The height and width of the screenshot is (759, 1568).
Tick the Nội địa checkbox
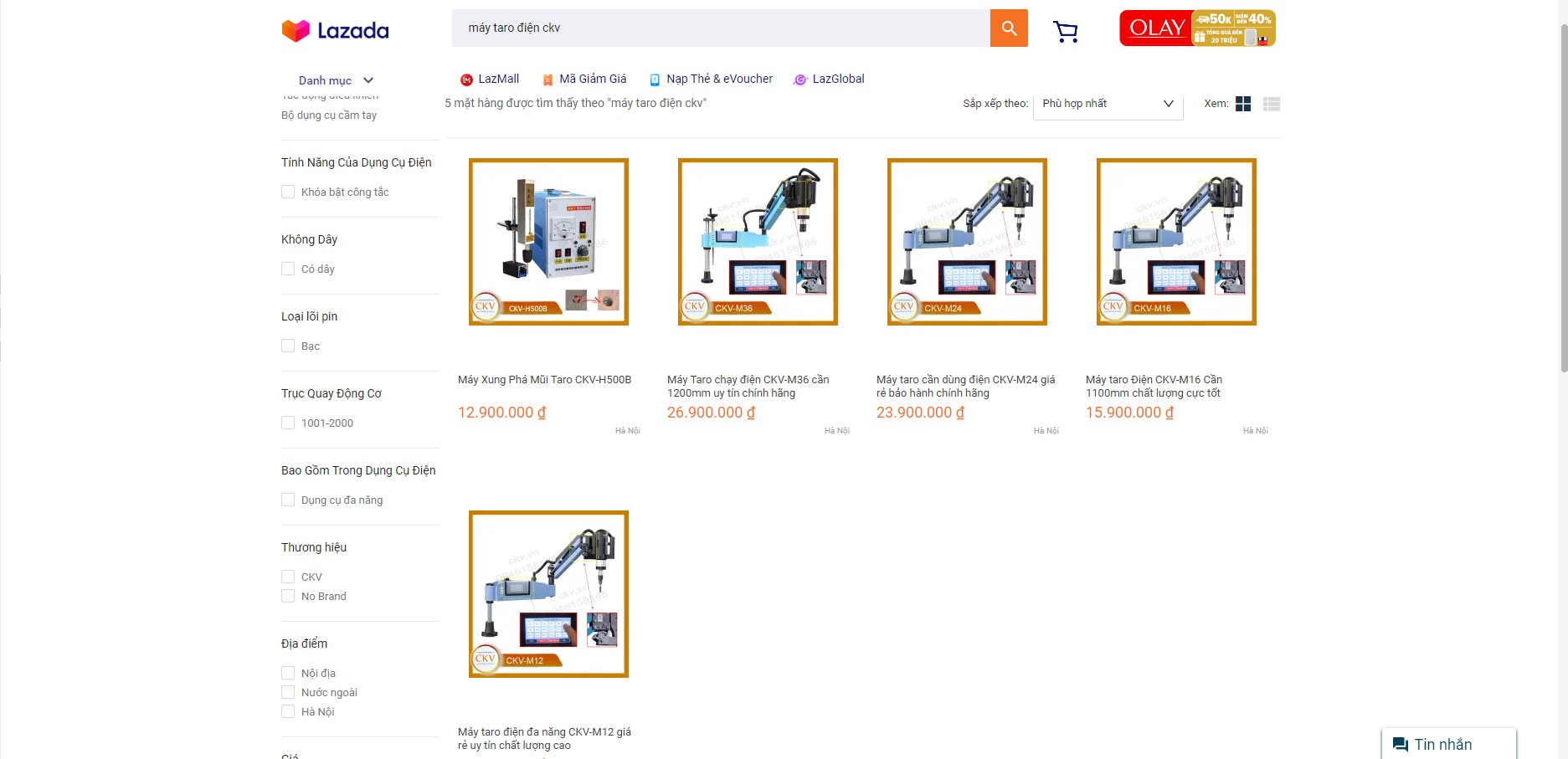click(x=288, y=673)
